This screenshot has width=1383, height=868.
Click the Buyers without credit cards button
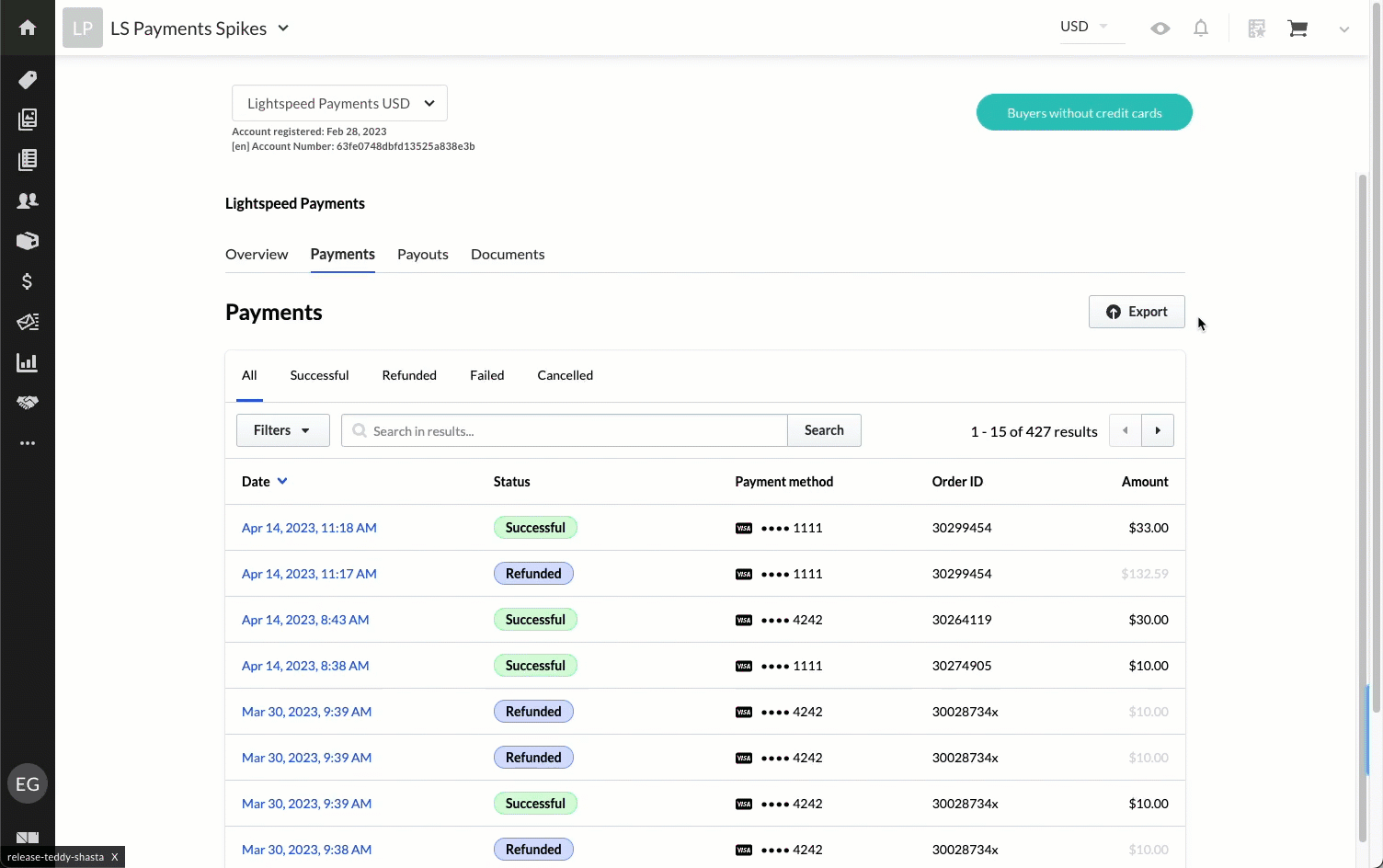click(x=1084, y=111)
